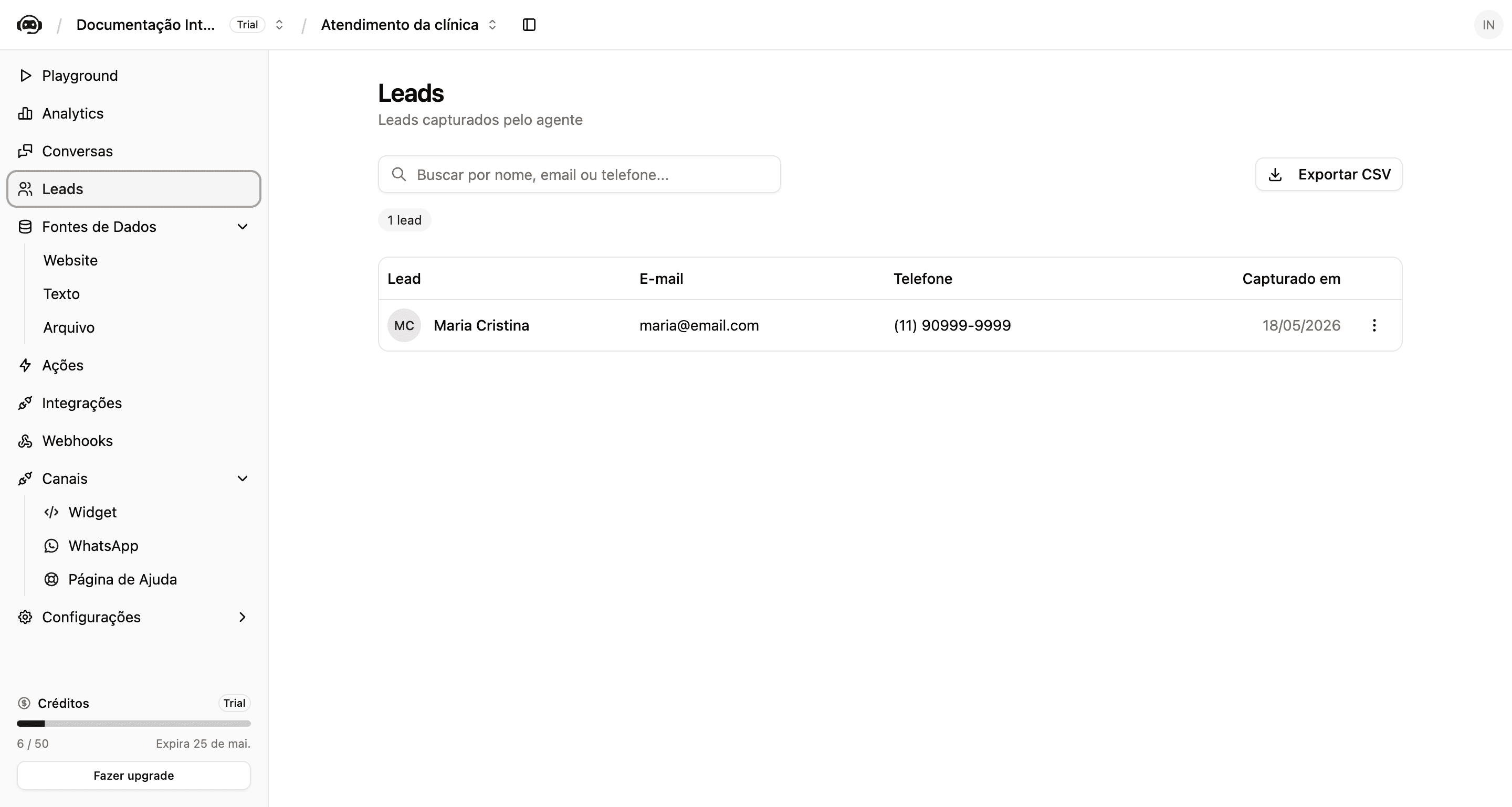Click the credits progress bar
The height and width of the screenshot is (807, 1512).
click(134, 724)
